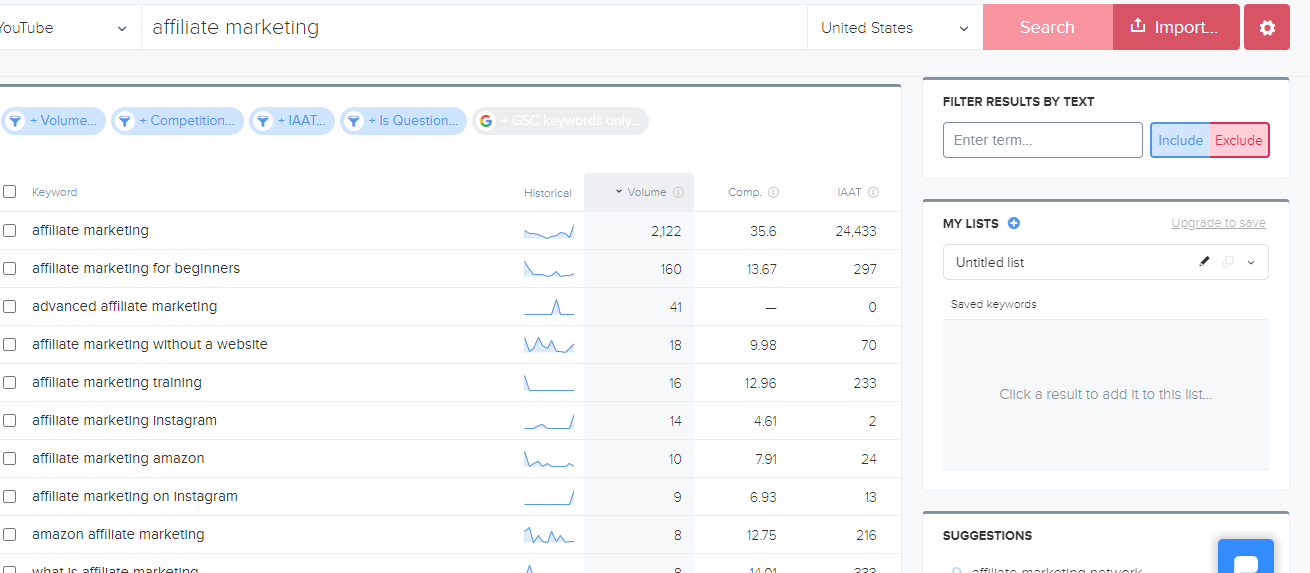Select the Include filter option
The height and width of the screenshot is (573, 1310).
(x=1180, y=140)
